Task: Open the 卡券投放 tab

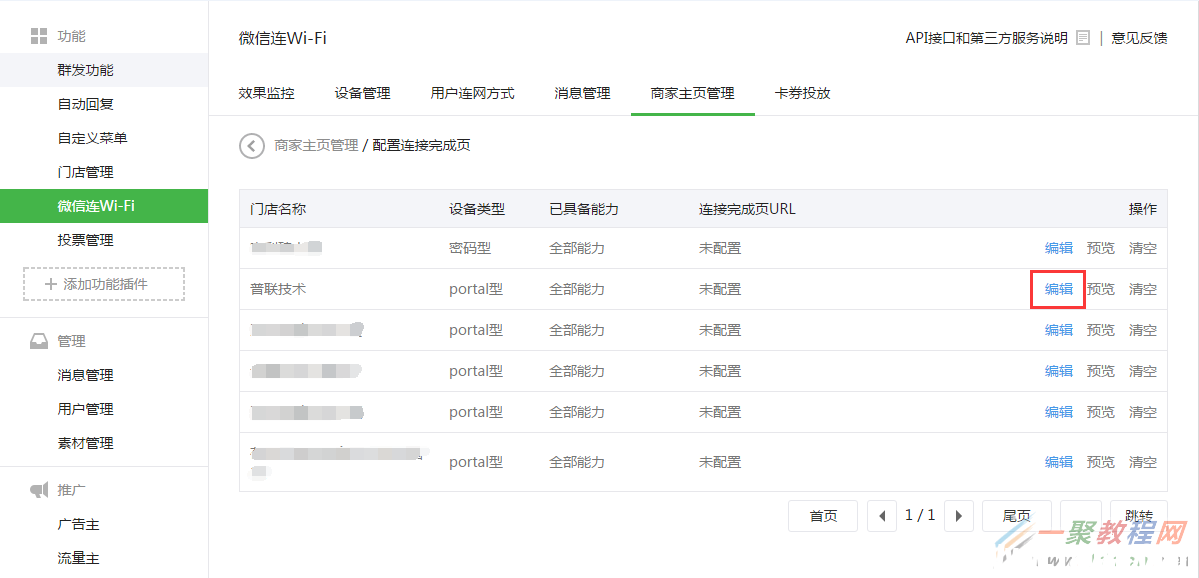Action: pos(802,93)
